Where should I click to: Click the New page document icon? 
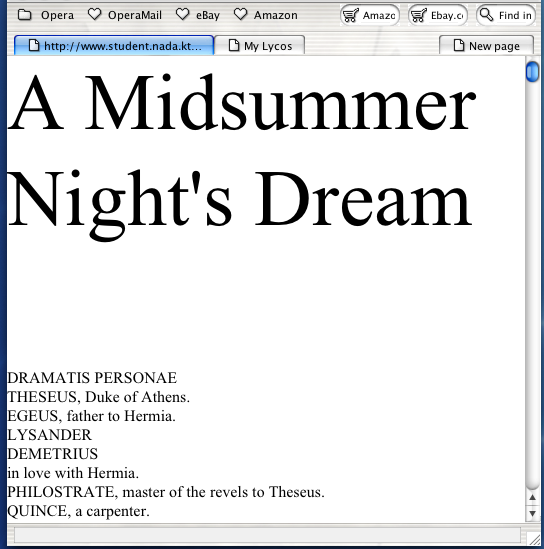pyautogui.click(x=459, y=46)
